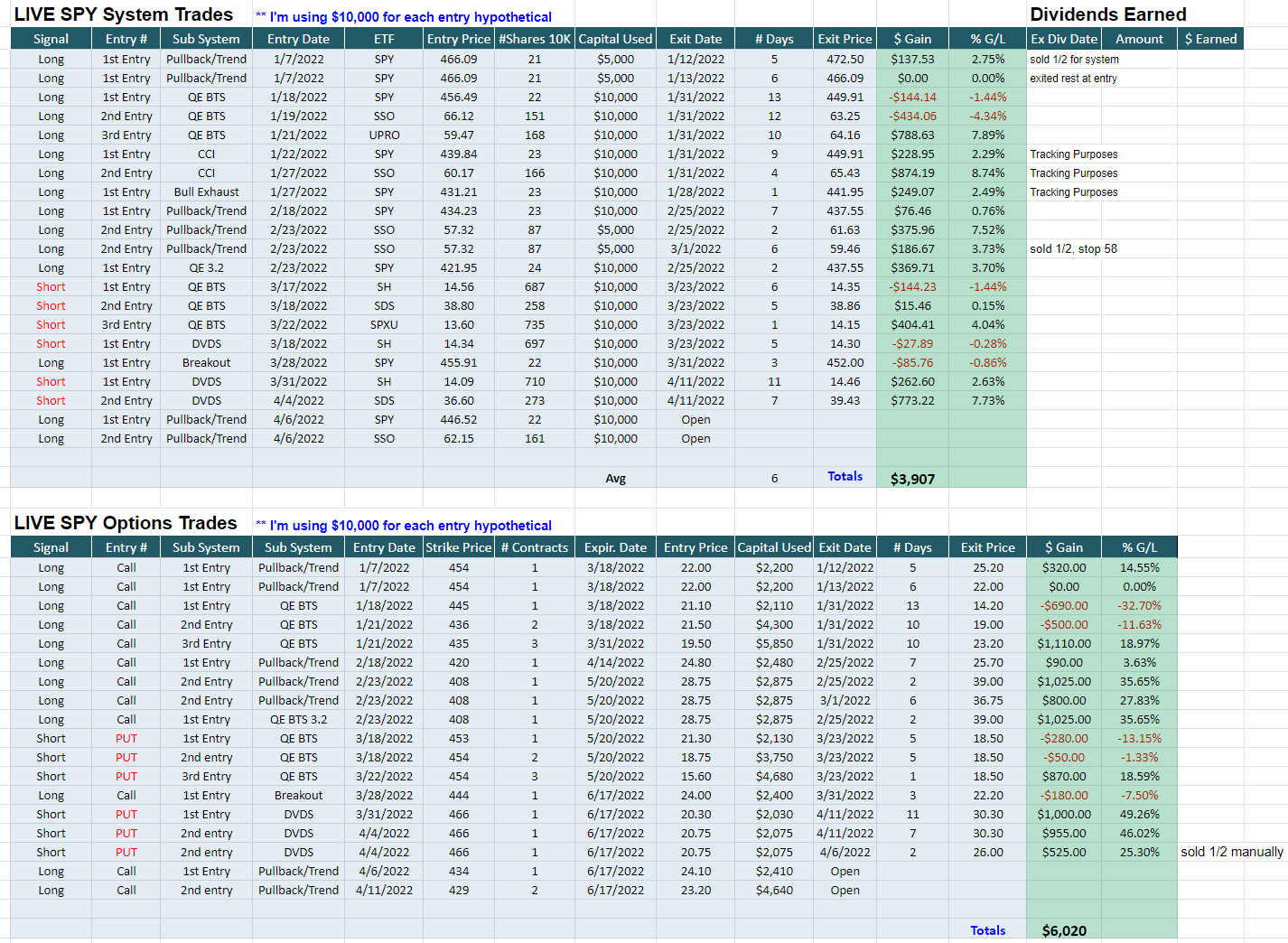Click the Open exit date for SSO row

point(695,438)
